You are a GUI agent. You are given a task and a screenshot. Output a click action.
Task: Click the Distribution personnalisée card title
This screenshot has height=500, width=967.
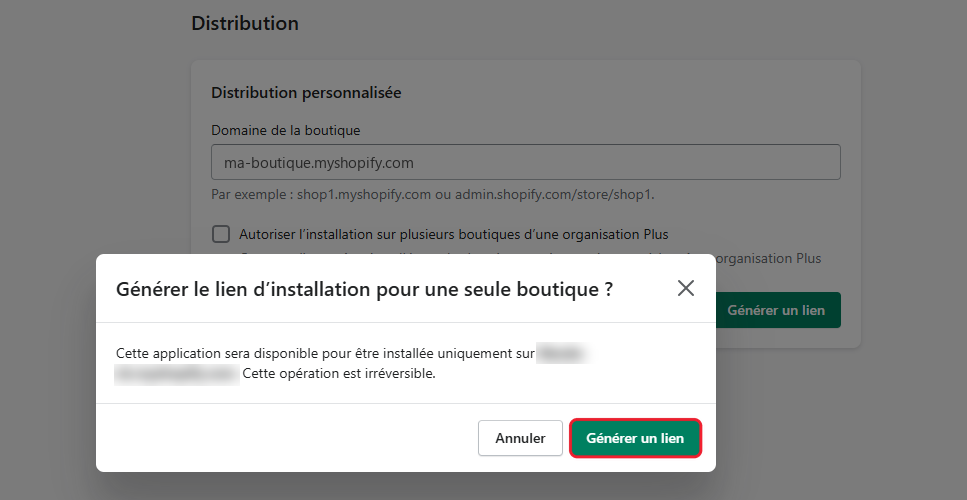[306, 92]
